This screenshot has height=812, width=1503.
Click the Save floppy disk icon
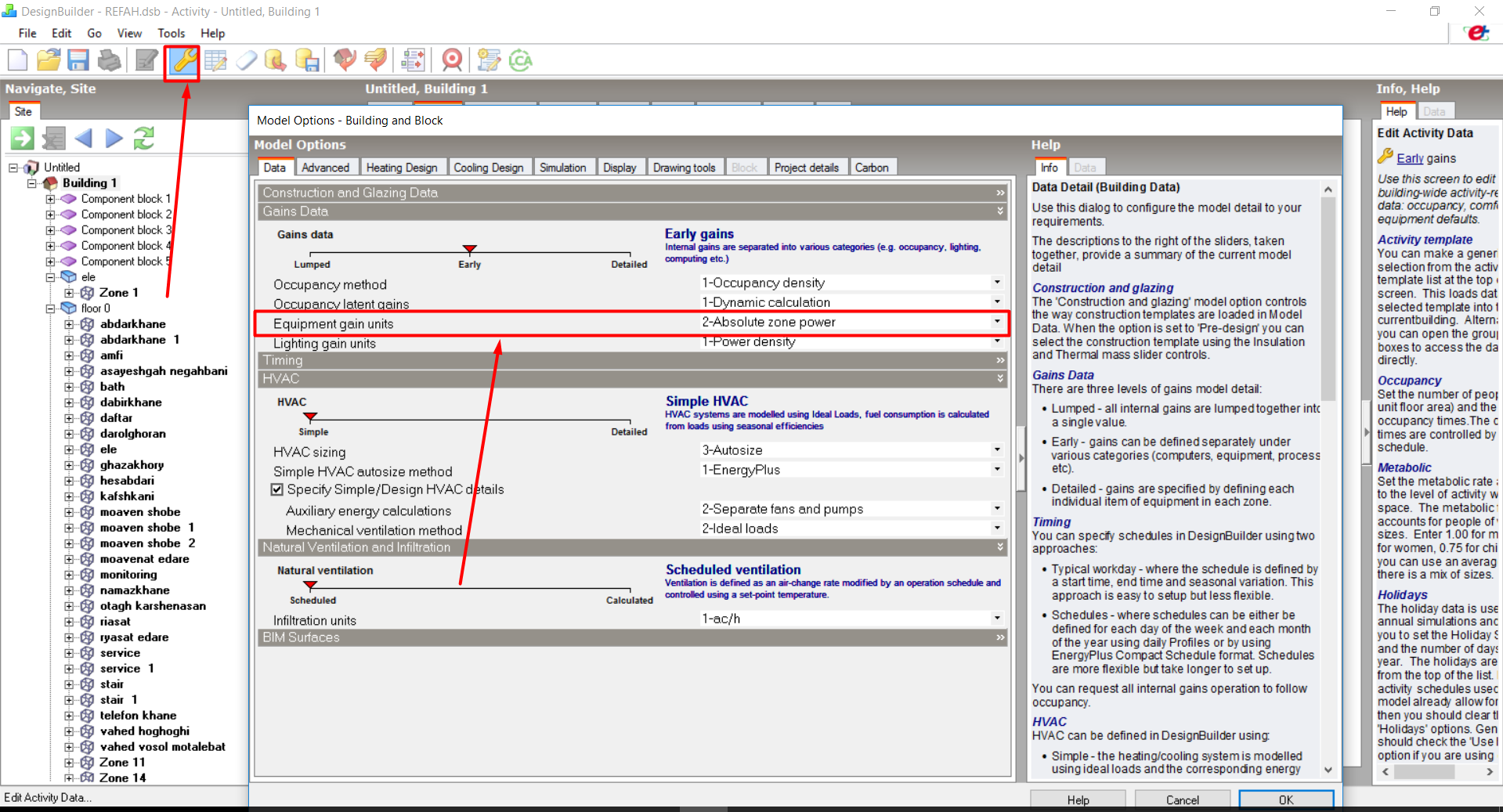(78, 60)
